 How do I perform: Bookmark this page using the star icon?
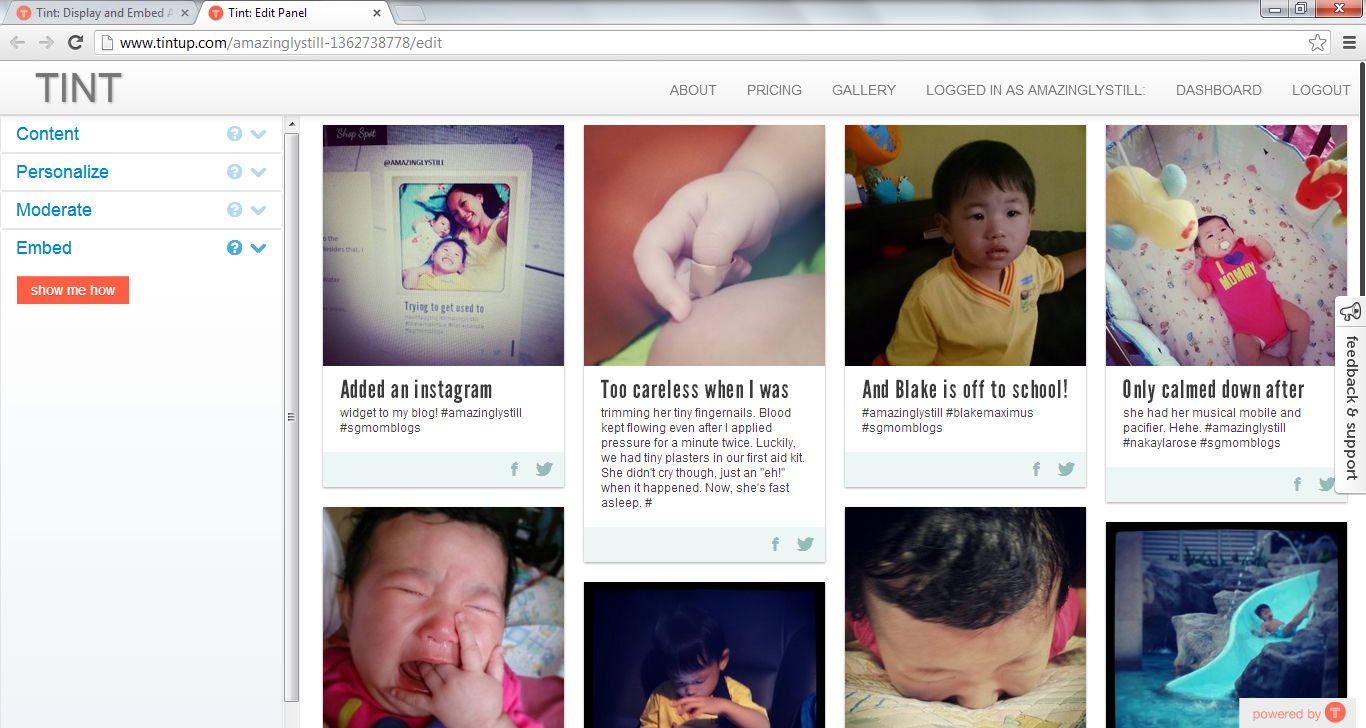(1317, 42)
